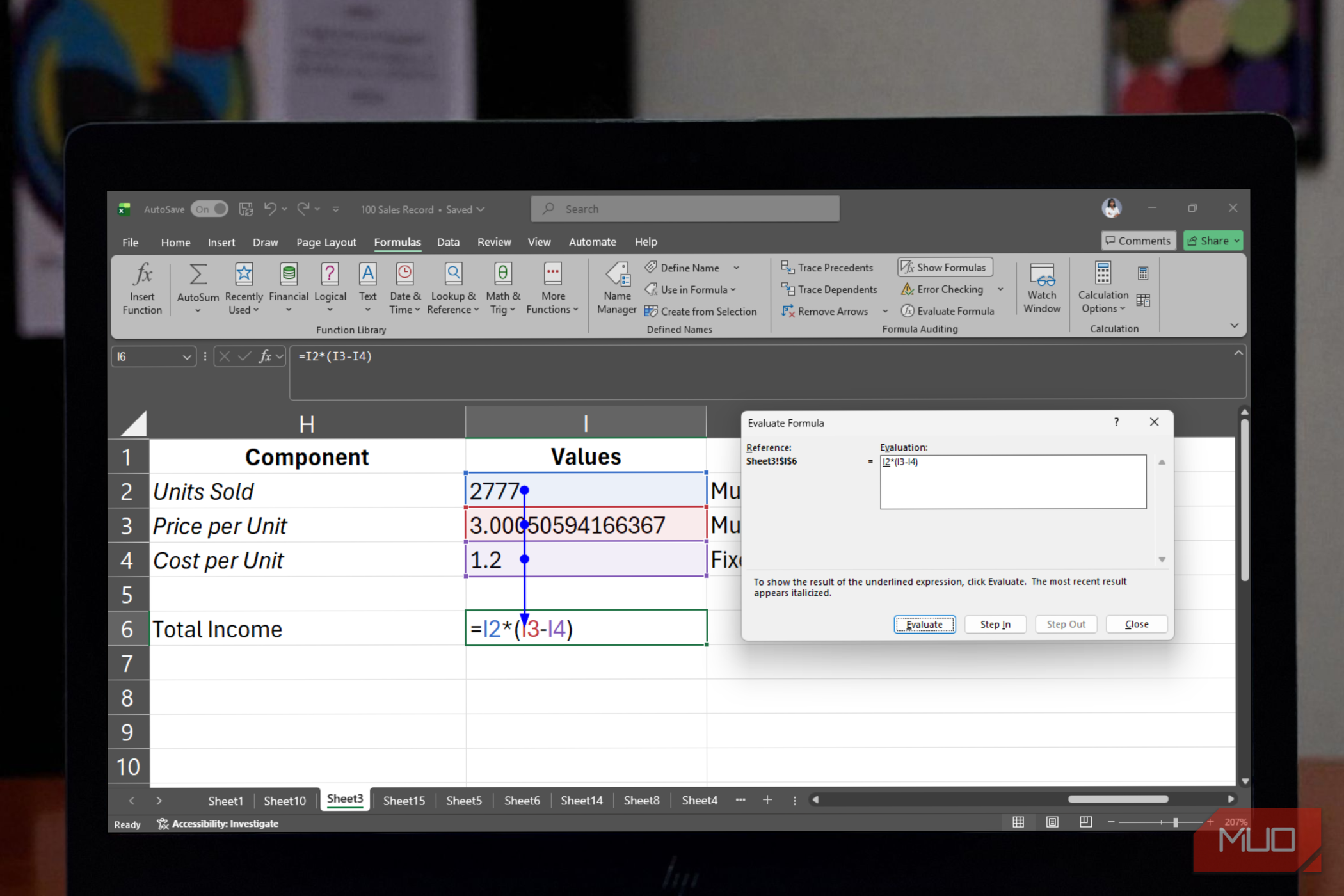Toggle the AutoSave switch
The width and height of the screenshot is (1344, 896).
(209, 209)
